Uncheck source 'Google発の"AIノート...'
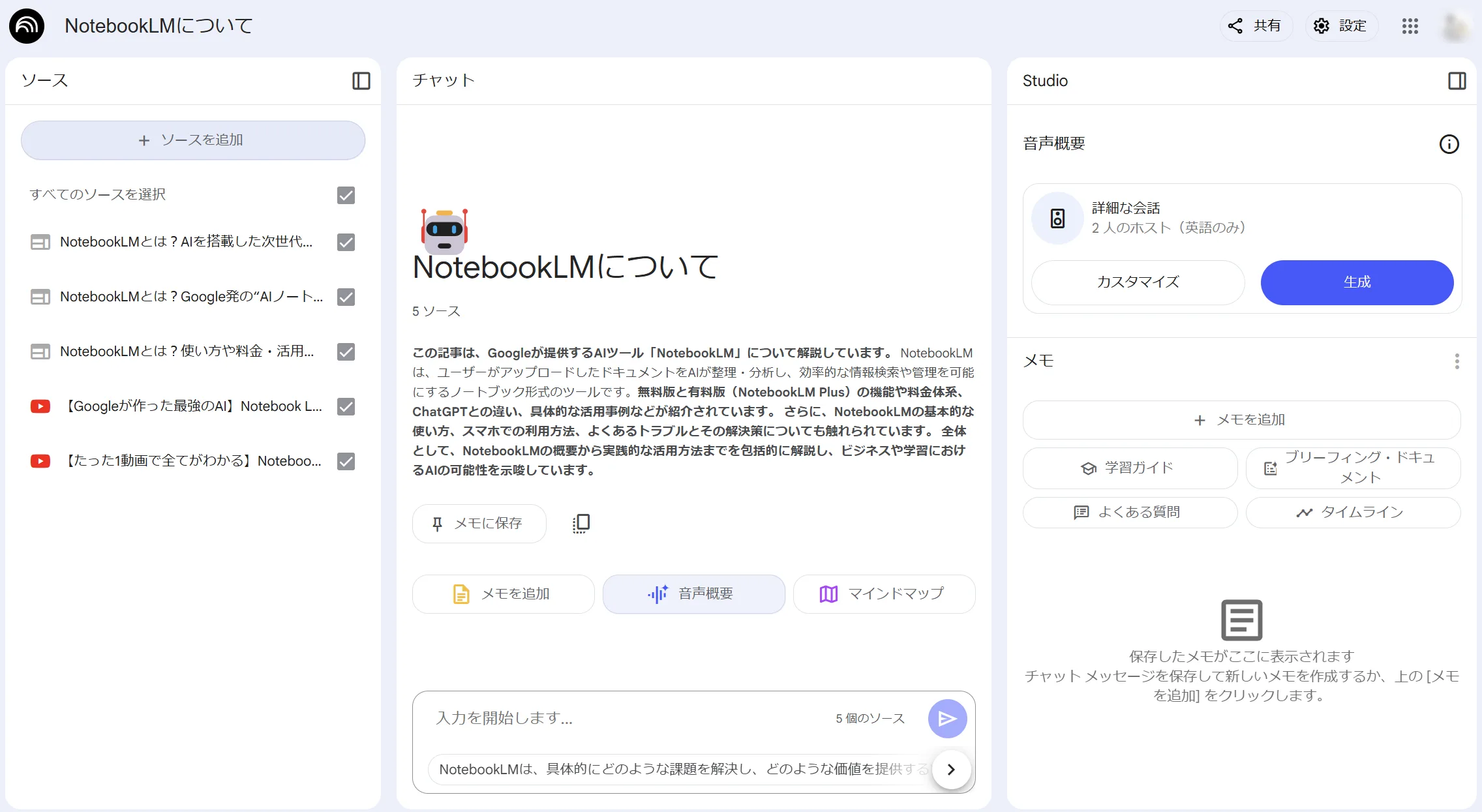Screen dimensions: 1482x812 [346, 297]
